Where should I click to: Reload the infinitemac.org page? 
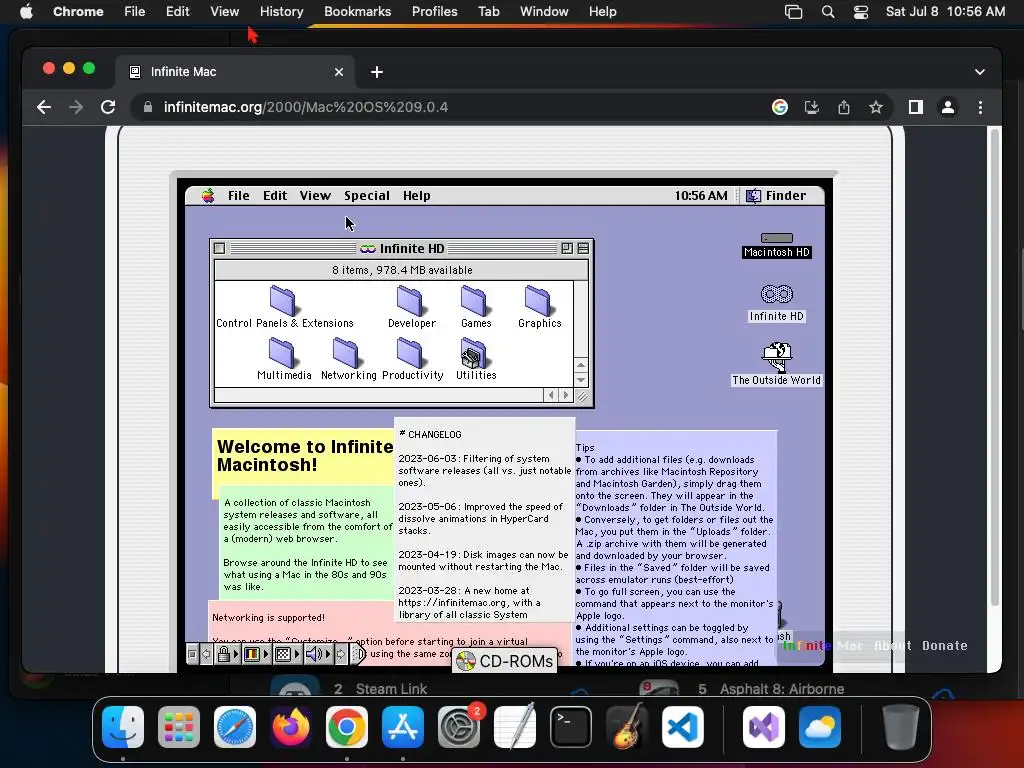pos(108,107)
